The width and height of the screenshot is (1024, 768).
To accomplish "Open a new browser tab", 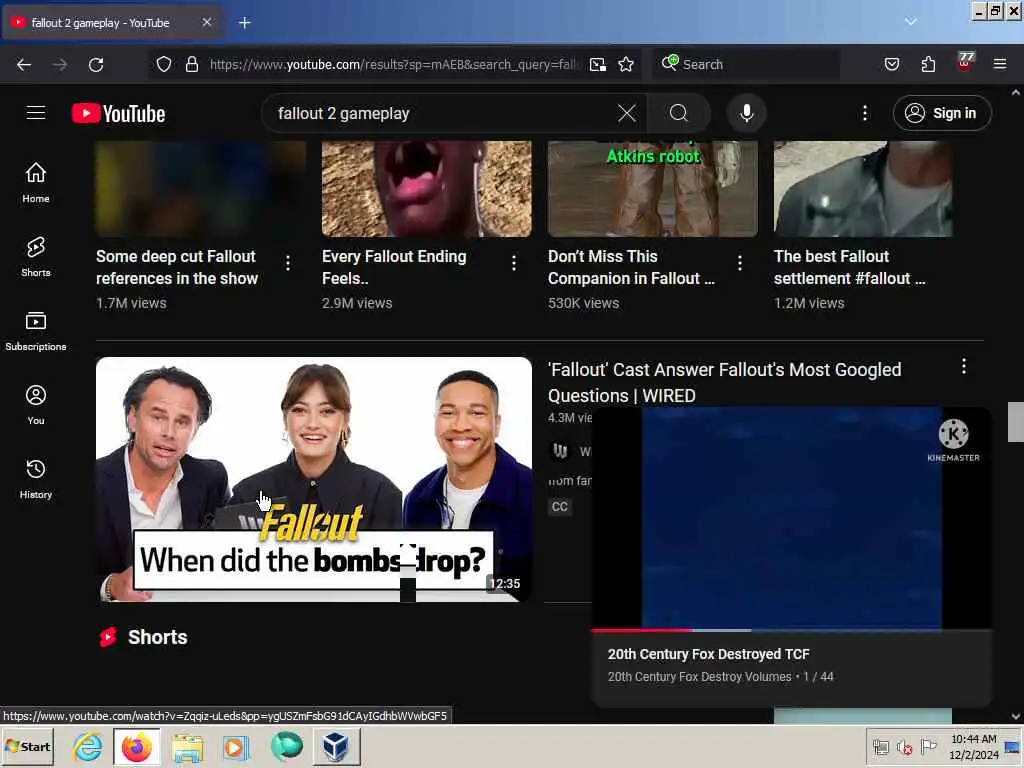I will 245,23.
